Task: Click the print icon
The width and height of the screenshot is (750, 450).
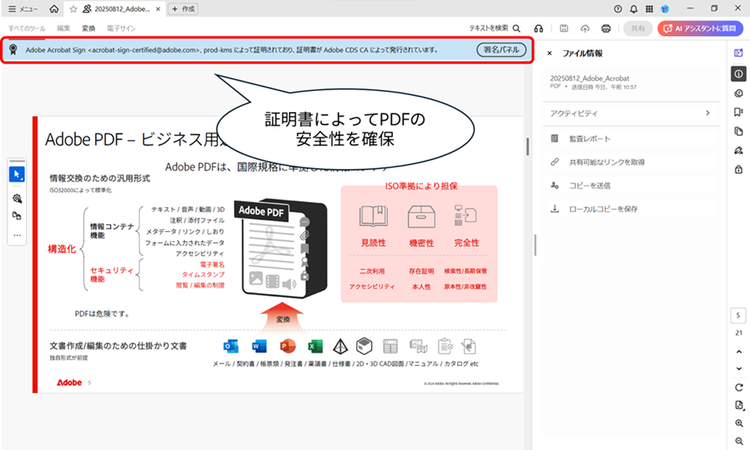Action: tap(606, 29)
